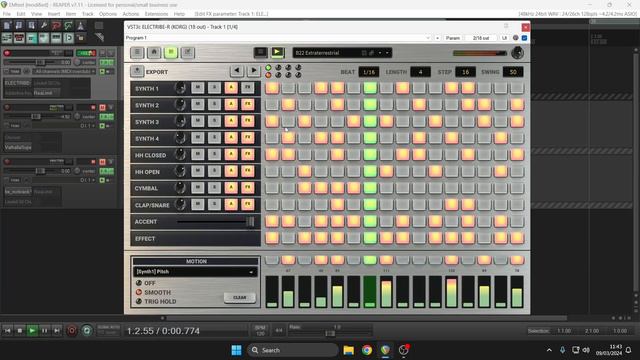Select the OFF motion mode

[x=139, y=283]
